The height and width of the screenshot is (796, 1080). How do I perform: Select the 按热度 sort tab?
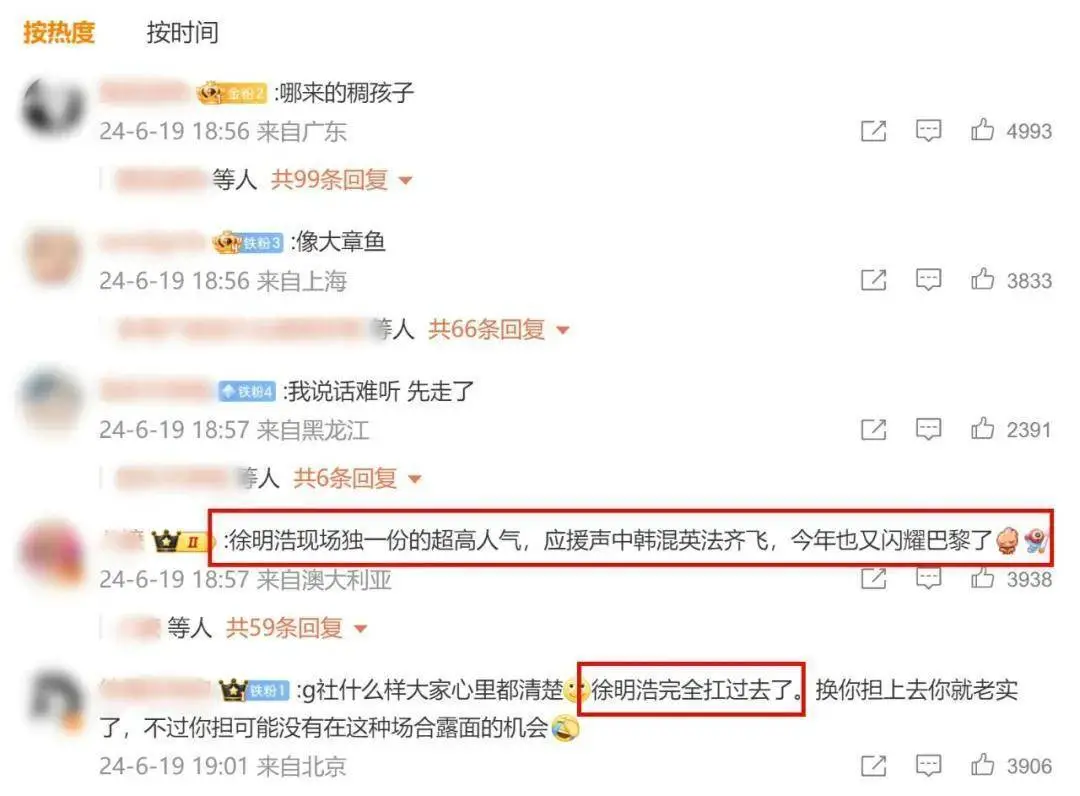pos(59,32)
